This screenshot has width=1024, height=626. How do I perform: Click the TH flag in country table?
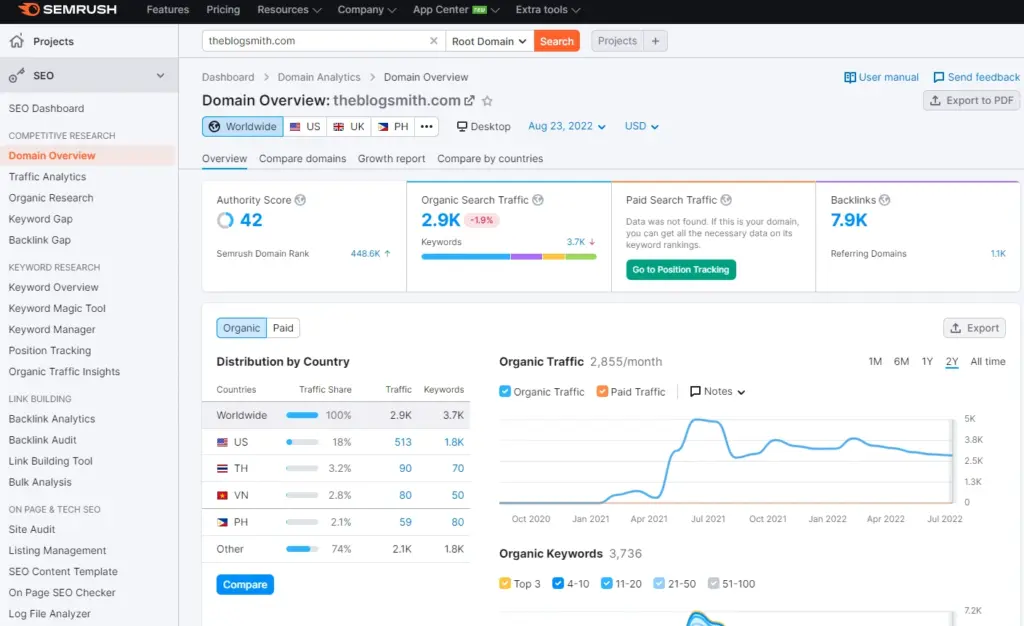point(222,469)
